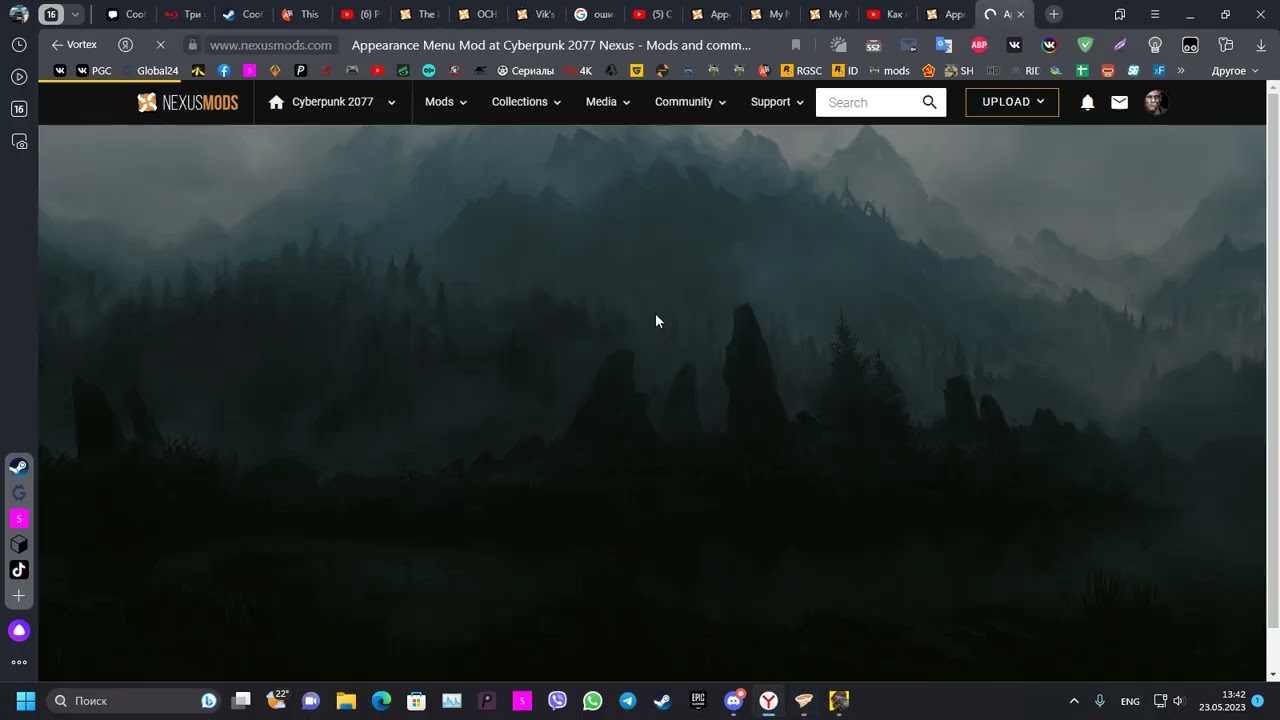Show hidden system tray icons
The width and height of the screenshot is (1280, 720).
1074,701
